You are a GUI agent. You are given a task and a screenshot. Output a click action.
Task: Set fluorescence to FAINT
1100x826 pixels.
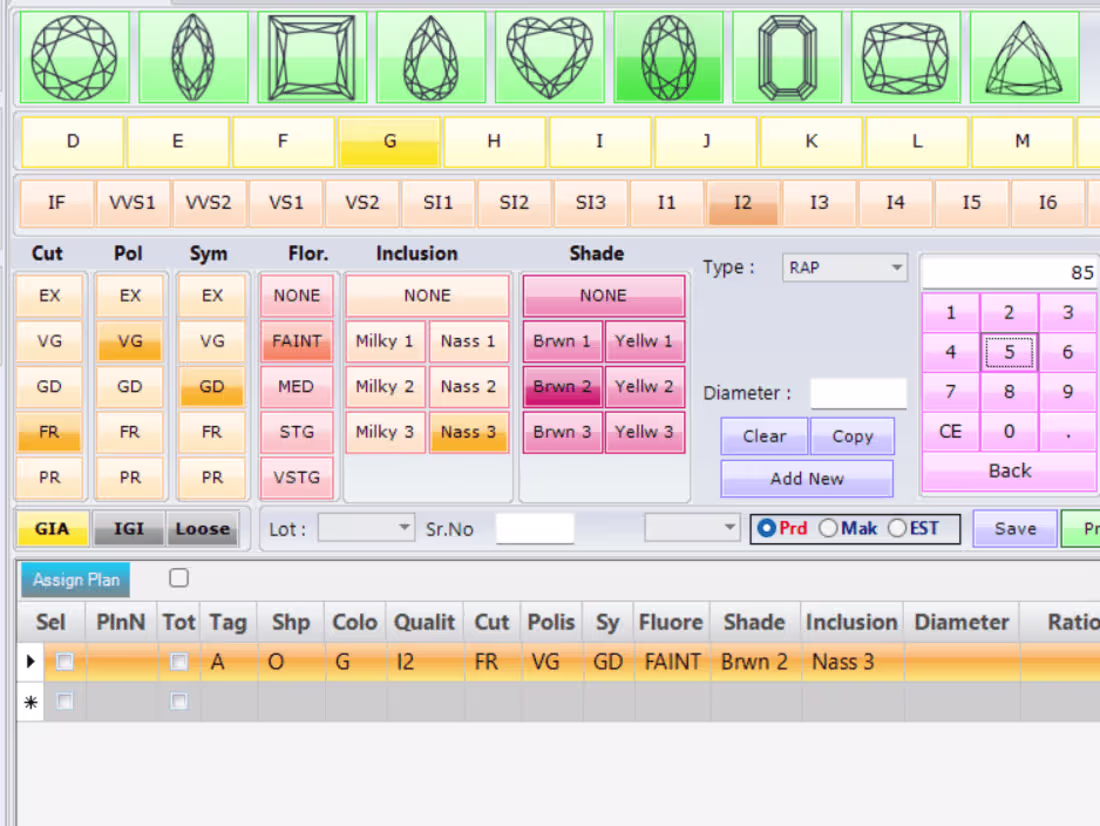click(297, 341)
